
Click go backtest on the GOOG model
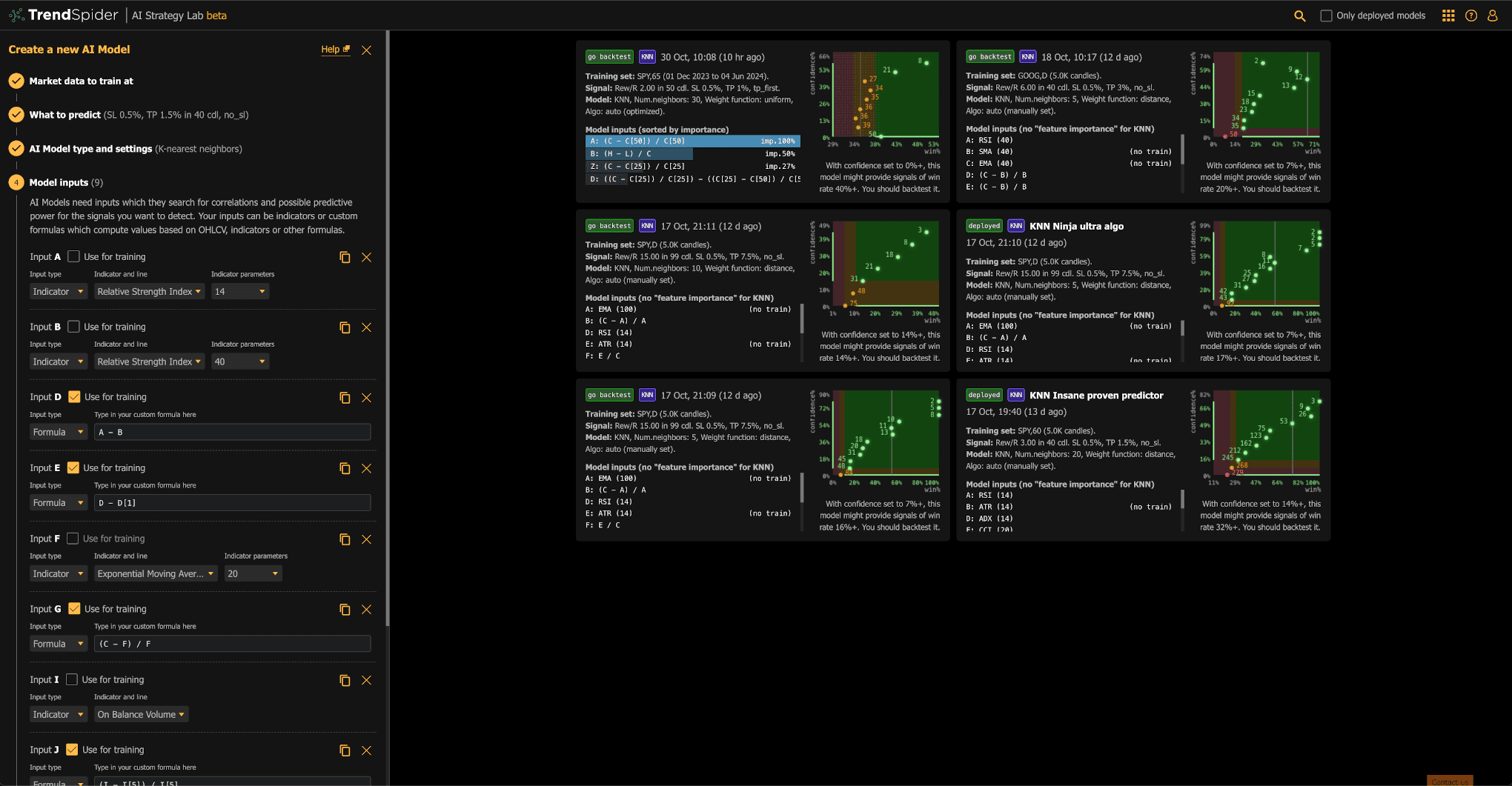pos(990,57)
